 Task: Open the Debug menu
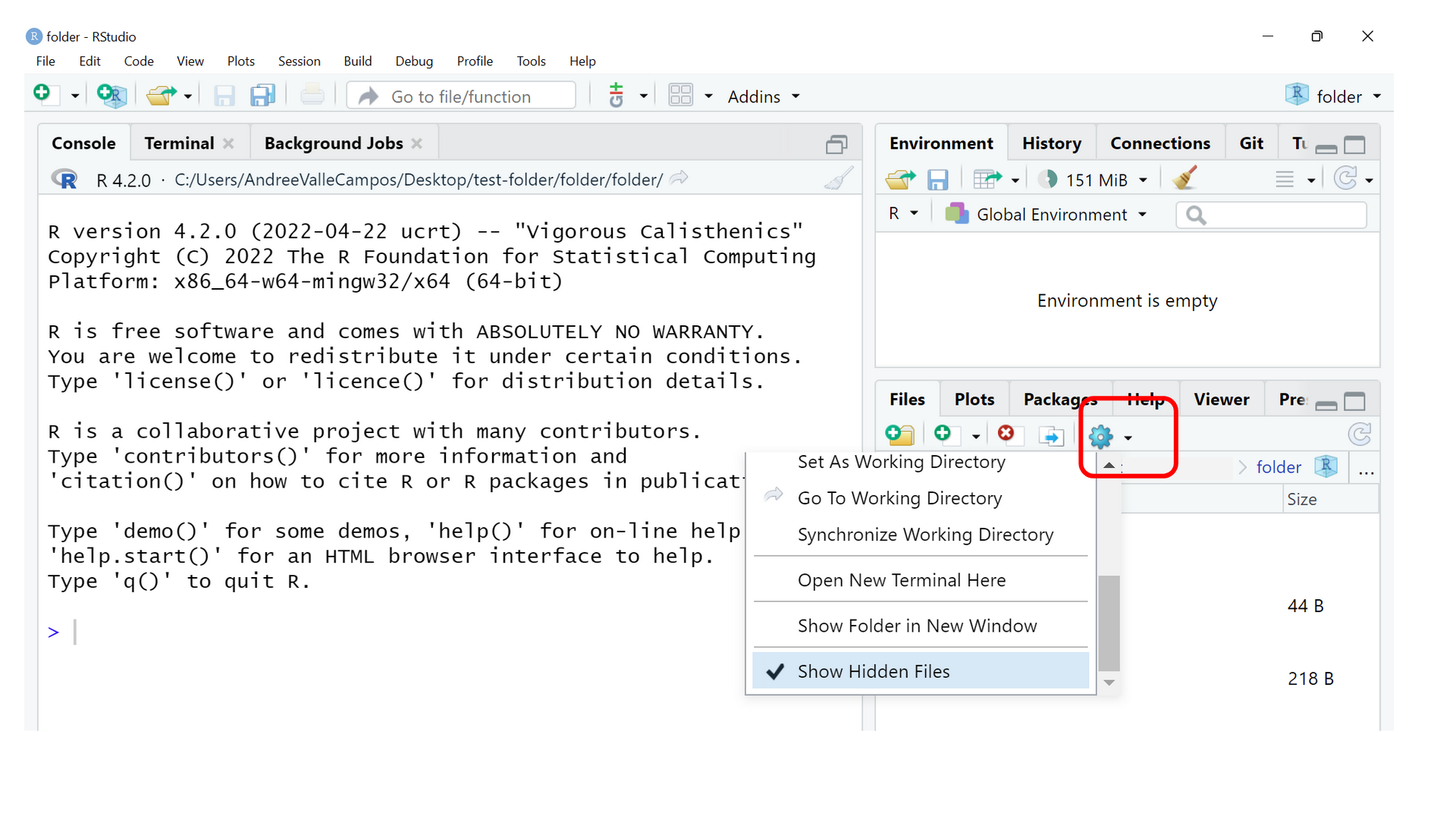click(x=414, y=61)
